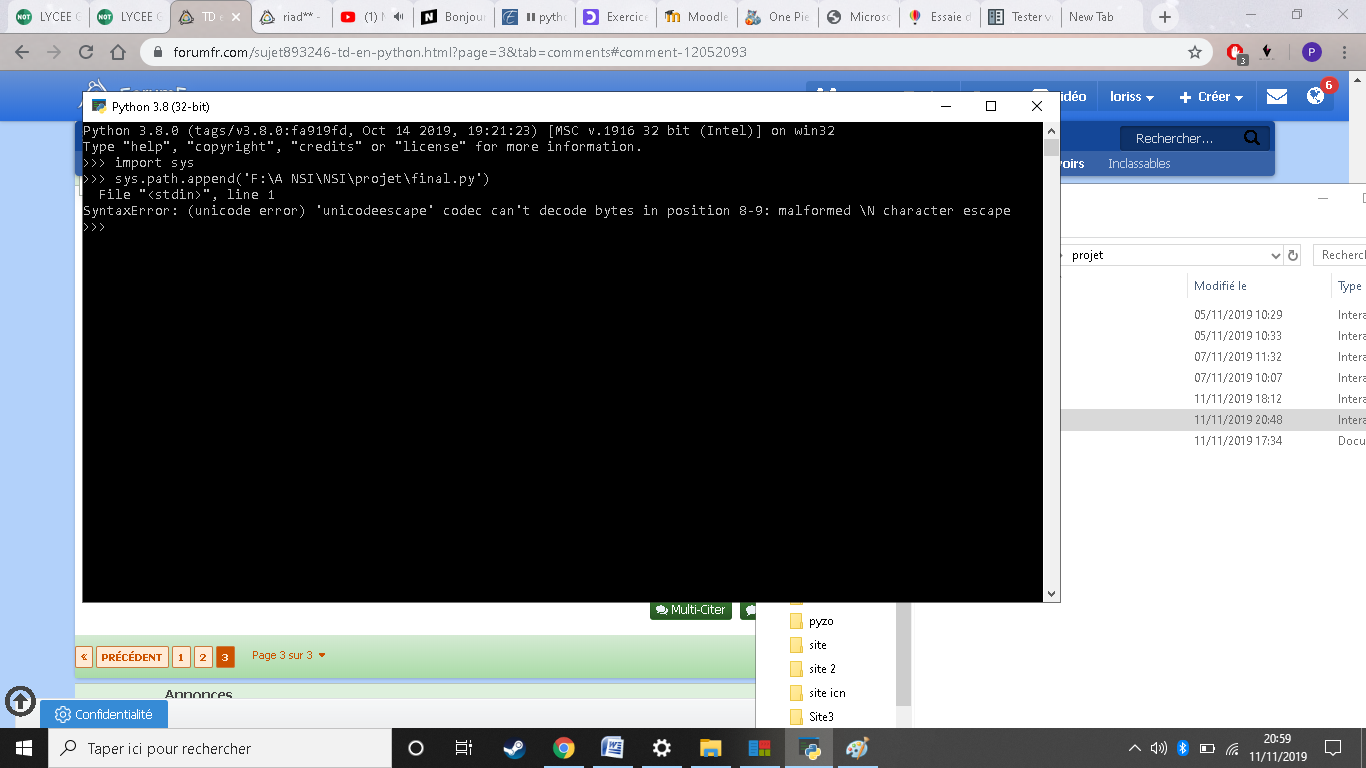
Task: Show hidden tray icons chevron
Action: [x=1135, y=748]
